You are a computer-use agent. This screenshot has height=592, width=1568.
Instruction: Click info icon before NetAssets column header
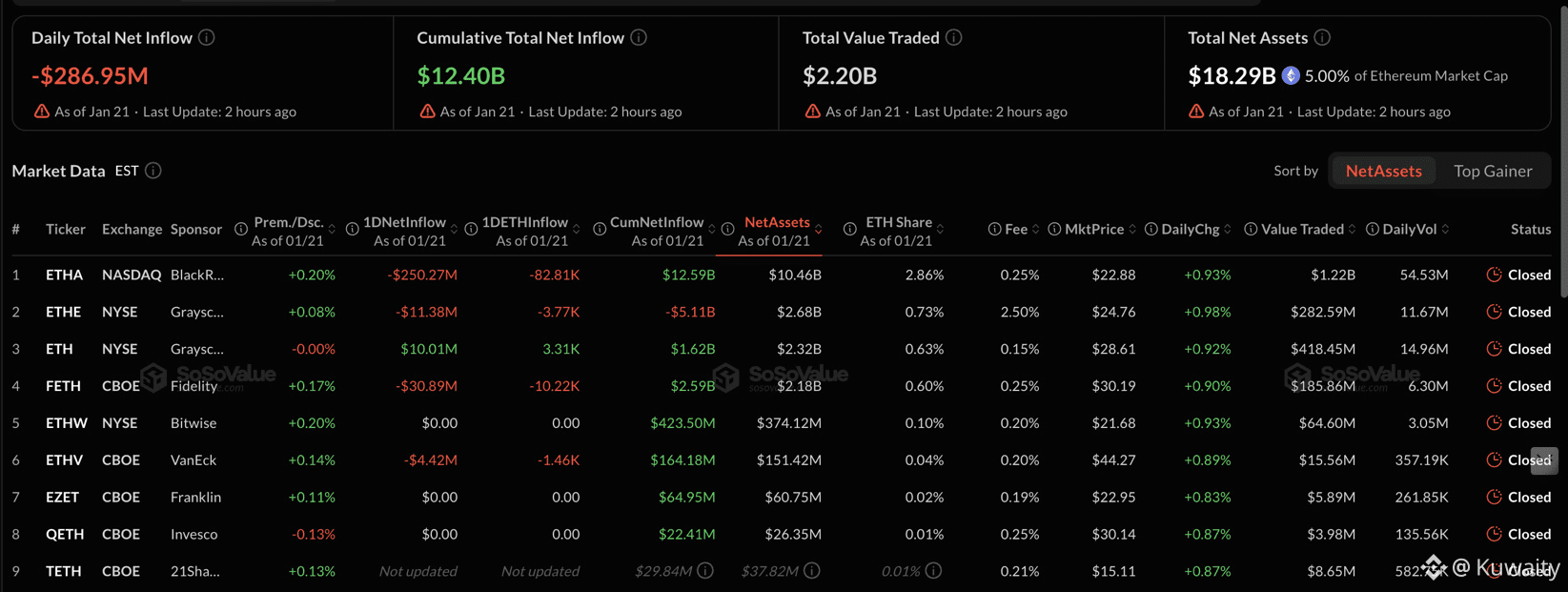click(728, 230)
